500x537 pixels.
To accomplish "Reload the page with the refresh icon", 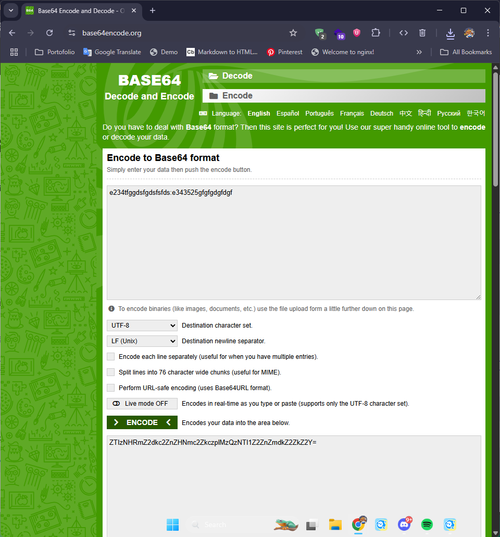I will [x=50, y=33].
